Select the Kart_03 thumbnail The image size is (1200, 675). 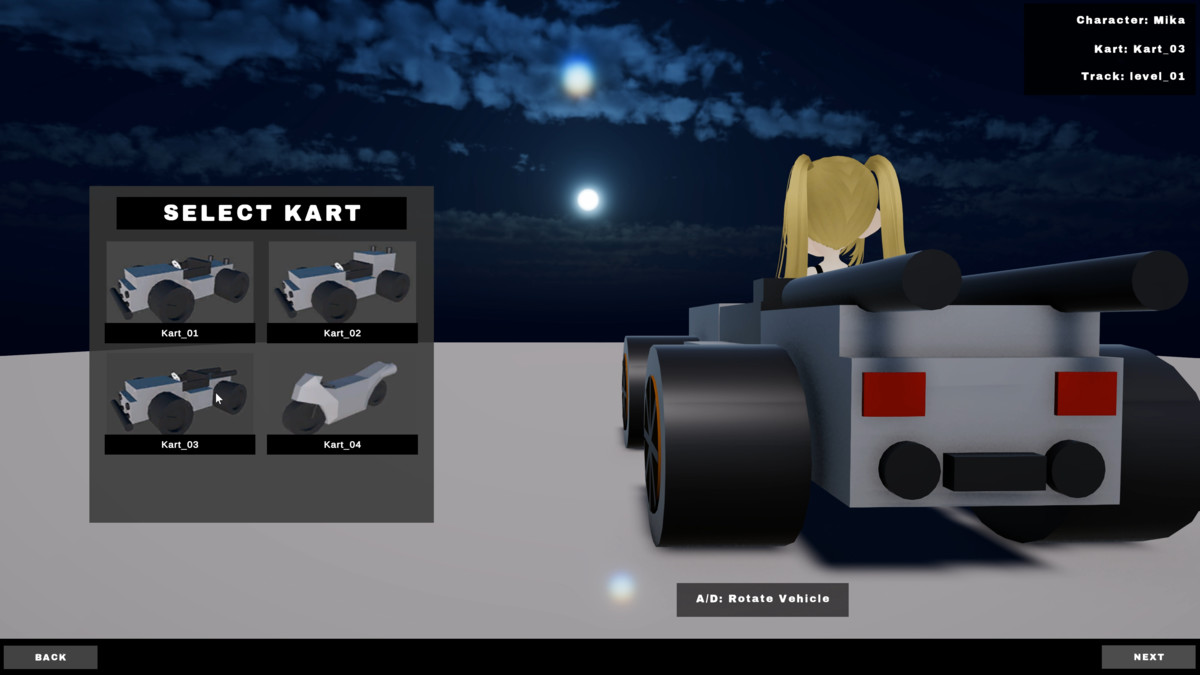[x=179, y=395]
